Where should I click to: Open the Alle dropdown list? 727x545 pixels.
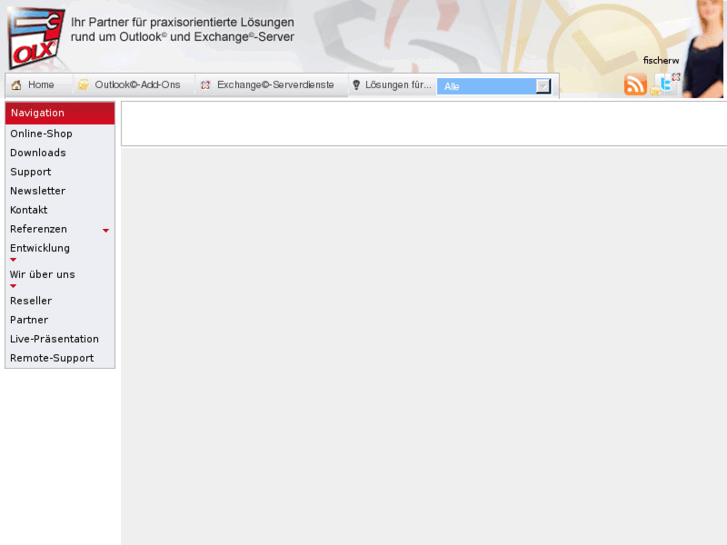[494, 86]
